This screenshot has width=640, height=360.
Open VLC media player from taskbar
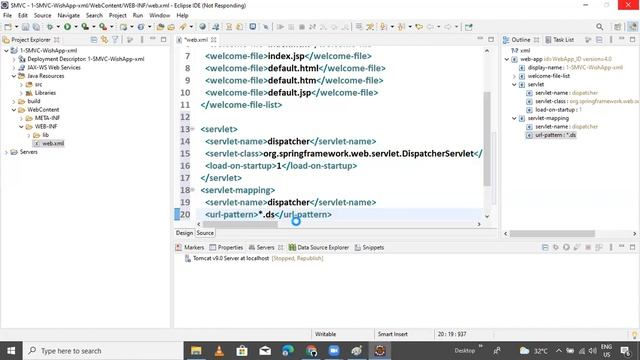coord(219,351)
